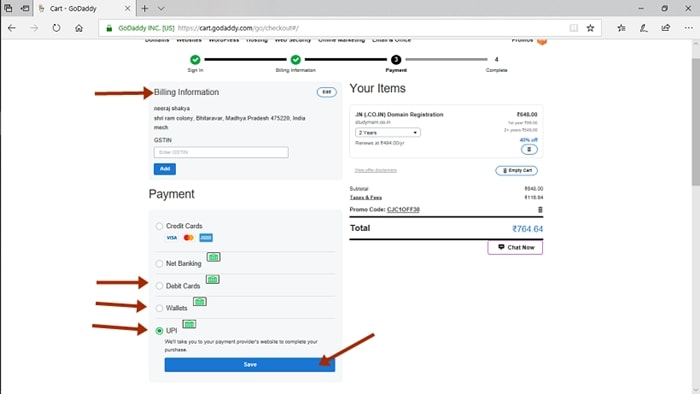Click the Enter GSTIN input field
Viewport: 700px width, 394px height.
(x=221, y=152)
